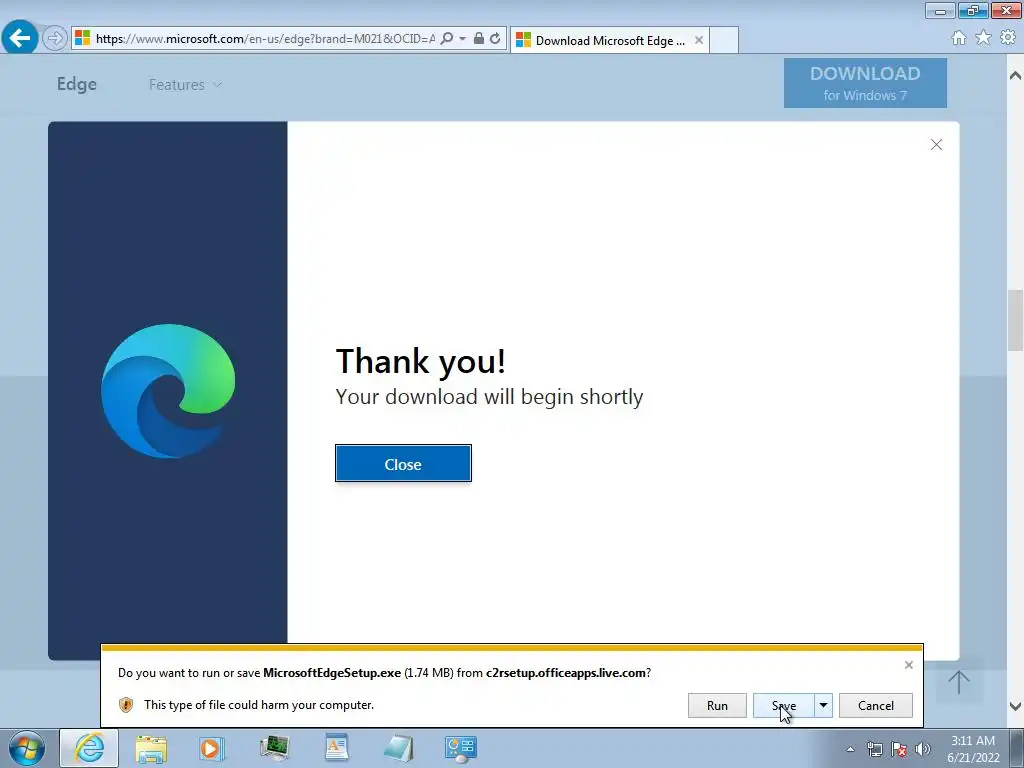Open the Save options dropdown arrow

[824, 705]
